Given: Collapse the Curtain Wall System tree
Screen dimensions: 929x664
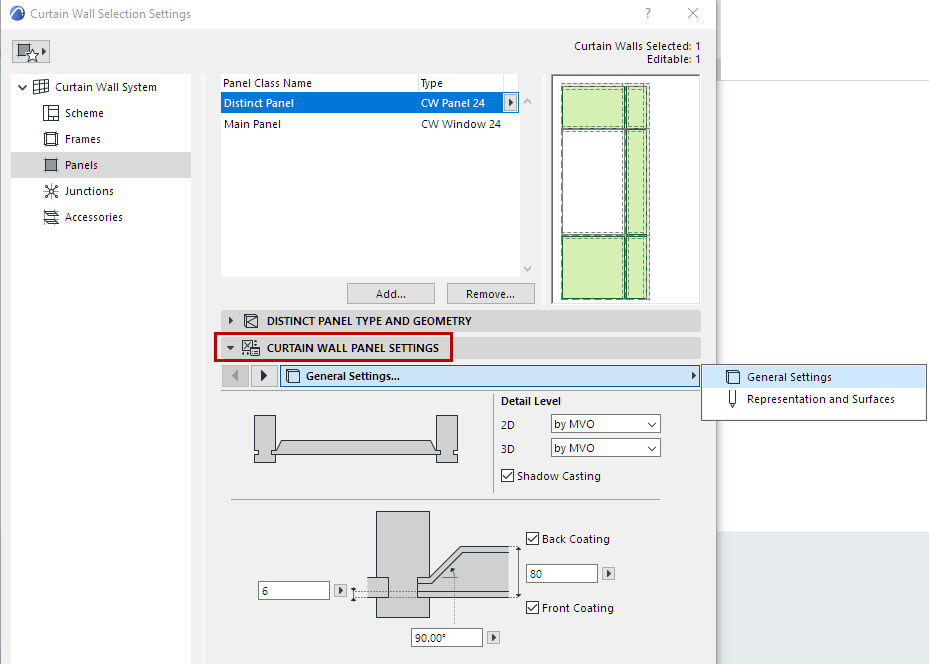Looking at the screenshot, I should pos(22,86).
